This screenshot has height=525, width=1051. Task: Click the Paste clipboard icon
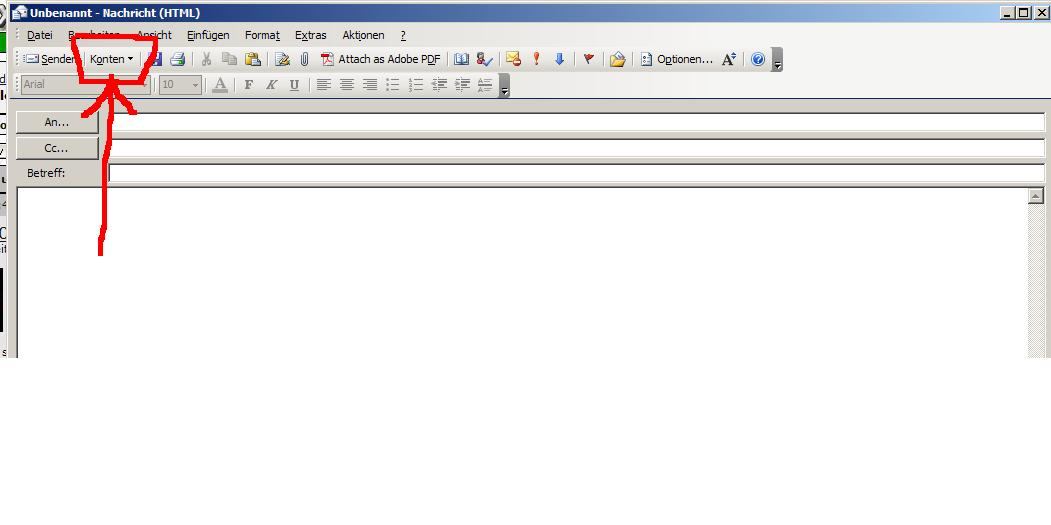[252, 59]
